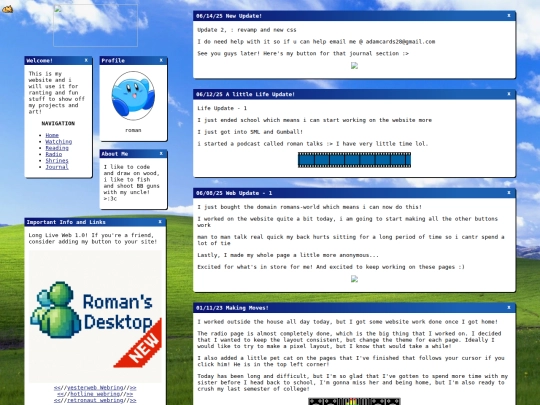Go to next yesterweb Webring site arrow

click(x=133, y=388)
